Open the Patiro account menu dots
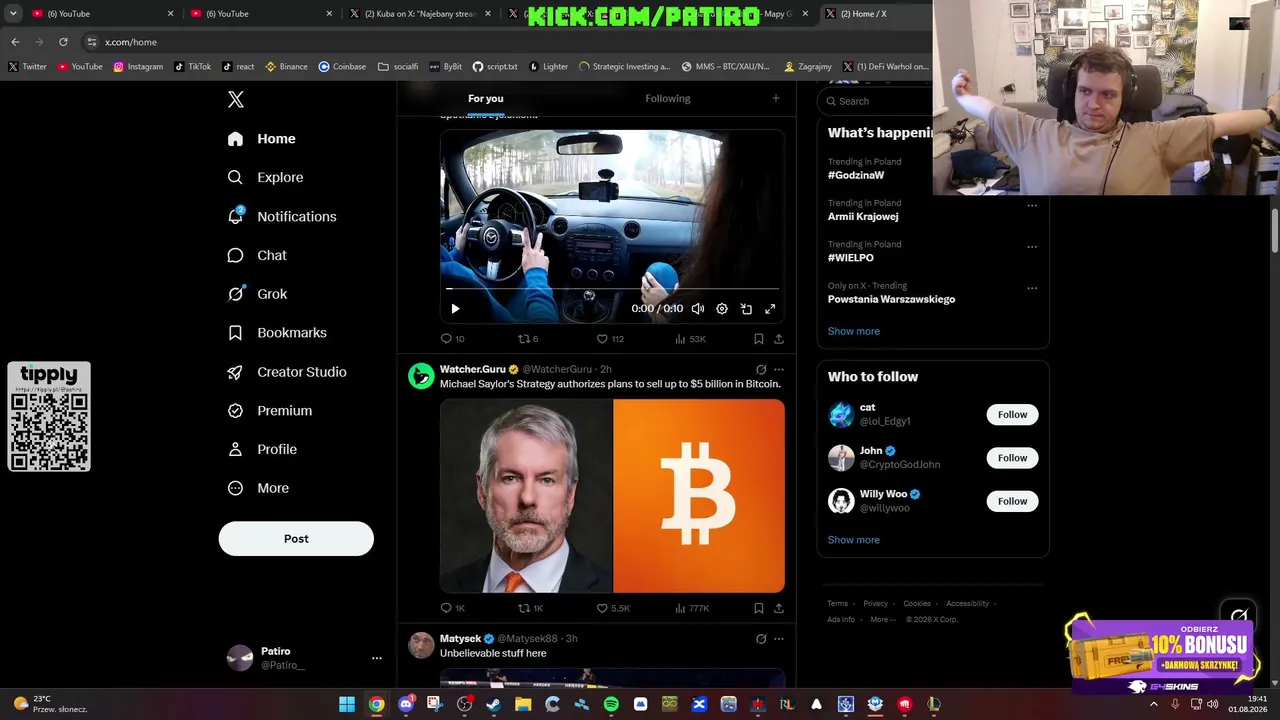Image resolution: width=1280 pixels, height=720 pixels. (x=377, y=658)
